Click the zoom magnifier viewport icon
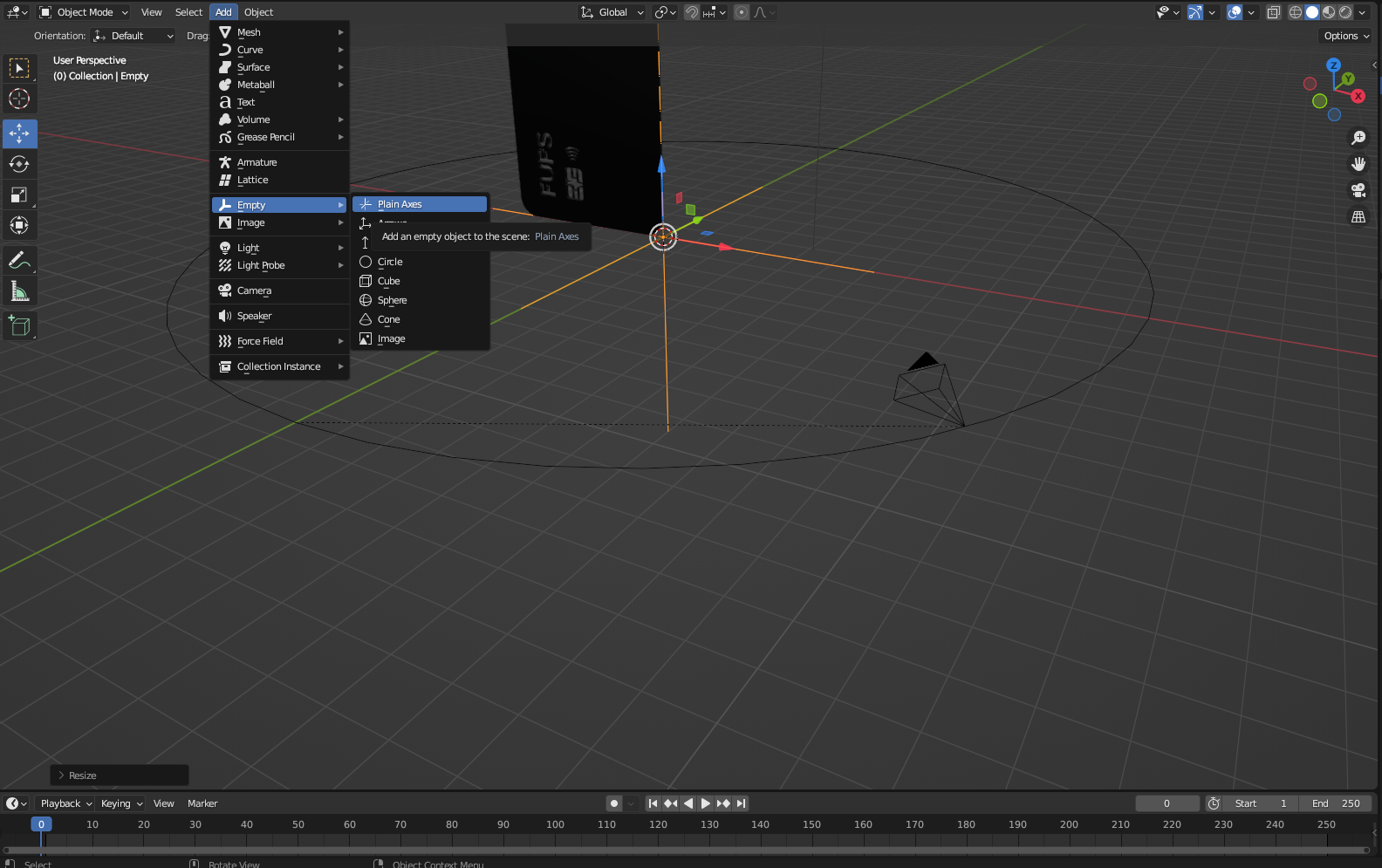The width and height of the screenshot is (1382, 868). coord(1358,138)
